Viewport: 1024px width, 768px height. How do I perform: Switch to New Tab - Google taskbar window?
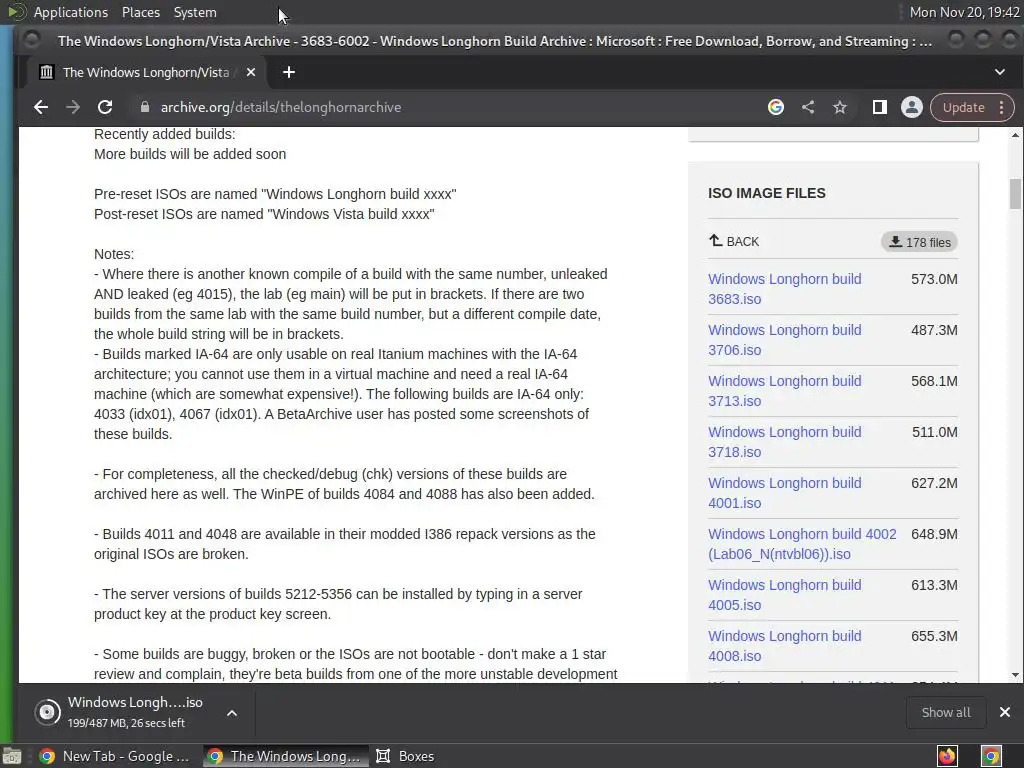click(114, 756)
